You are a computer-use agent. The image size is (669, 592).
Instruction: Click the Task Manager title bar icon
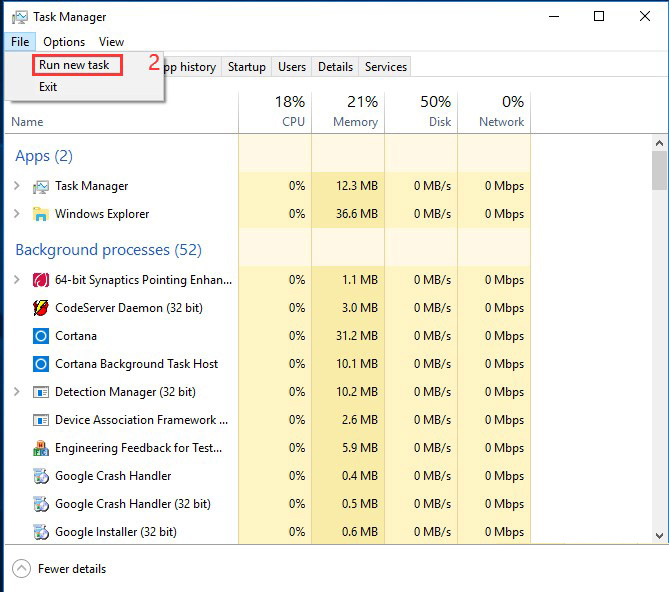coord(20,17)
